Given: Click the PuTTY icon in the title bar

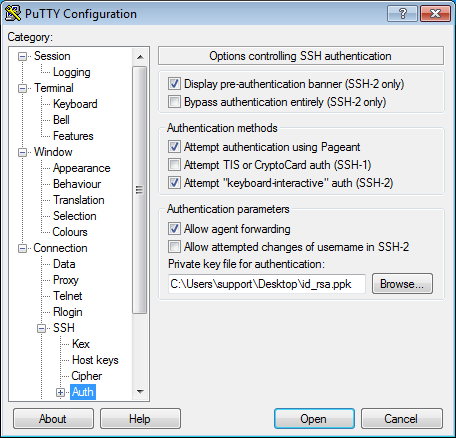Looking at the screenshot, I should click(x=13, y=13).
